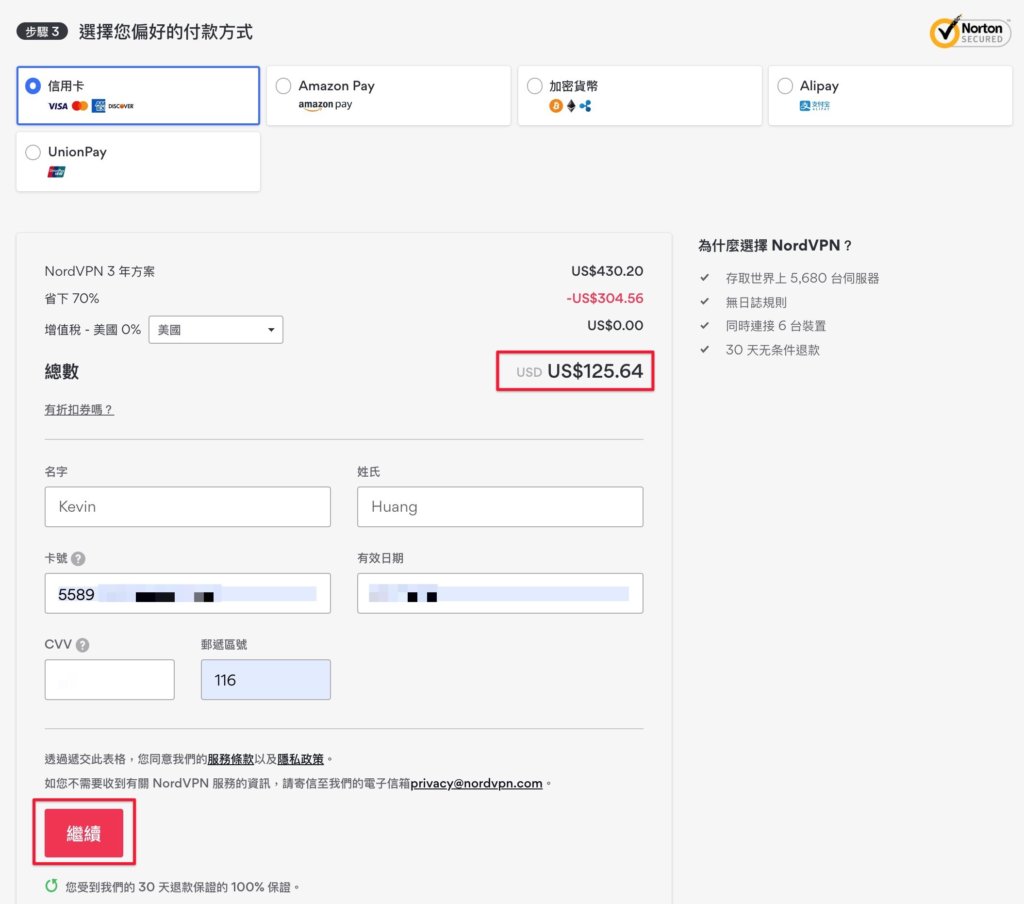The image size is (1024, 904).
Task: Focus the 卡號 card number field
Action: click(187, 593)
